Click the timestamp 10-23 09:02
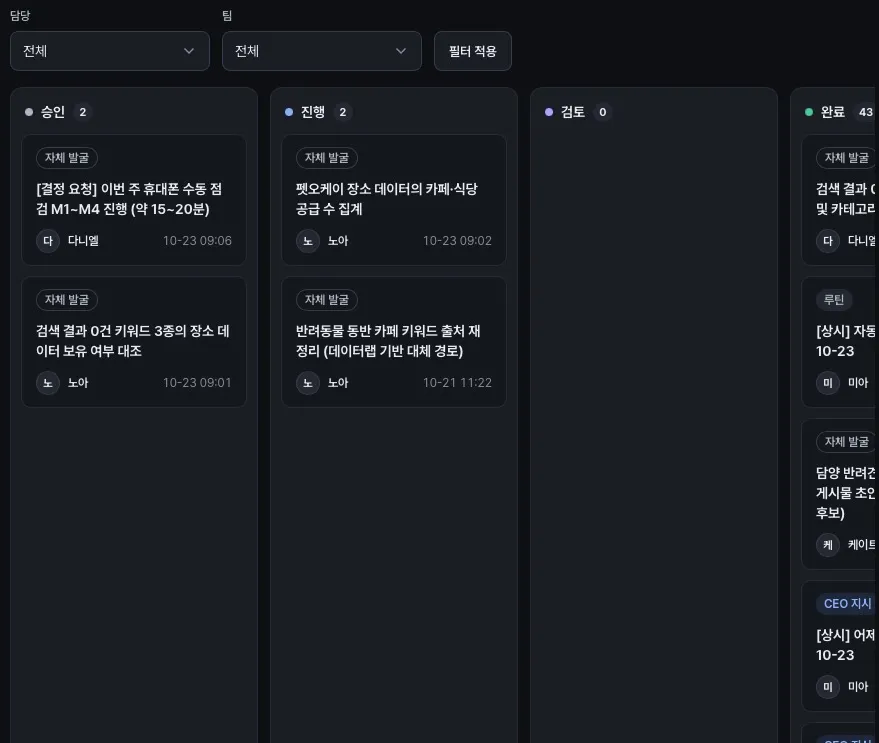 (457, 241)
